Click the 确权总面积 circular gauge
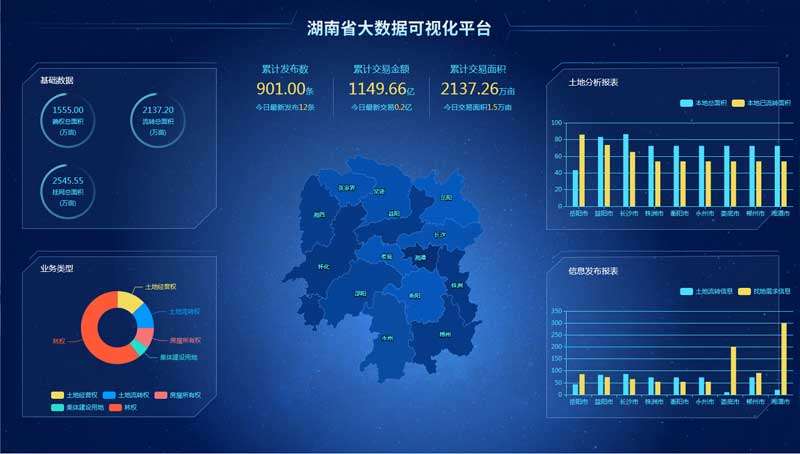 coord(67,119)
